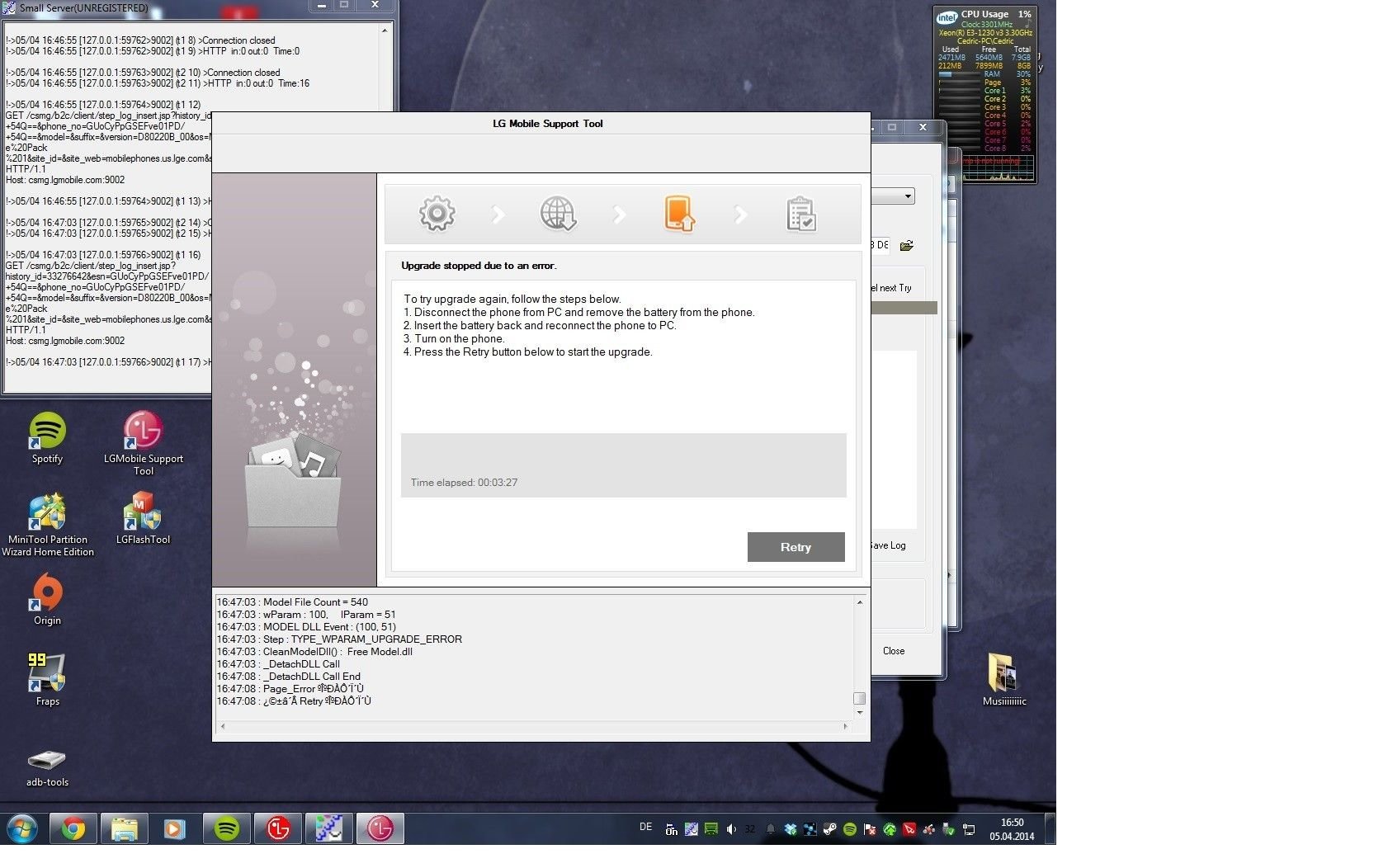Open Windows Explorer from taskbar
This screenshot has height=868, width=1388.
(124, 828)
